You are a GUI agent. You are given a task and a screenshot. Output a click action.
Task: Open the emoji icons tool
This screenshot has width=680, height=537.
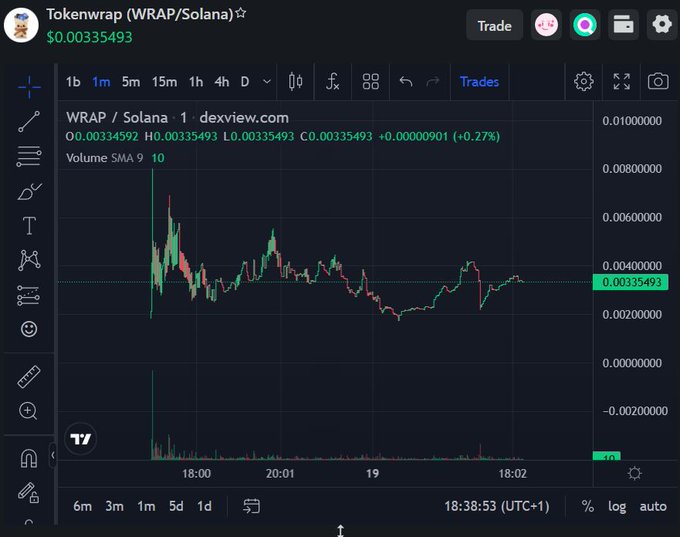29,329
